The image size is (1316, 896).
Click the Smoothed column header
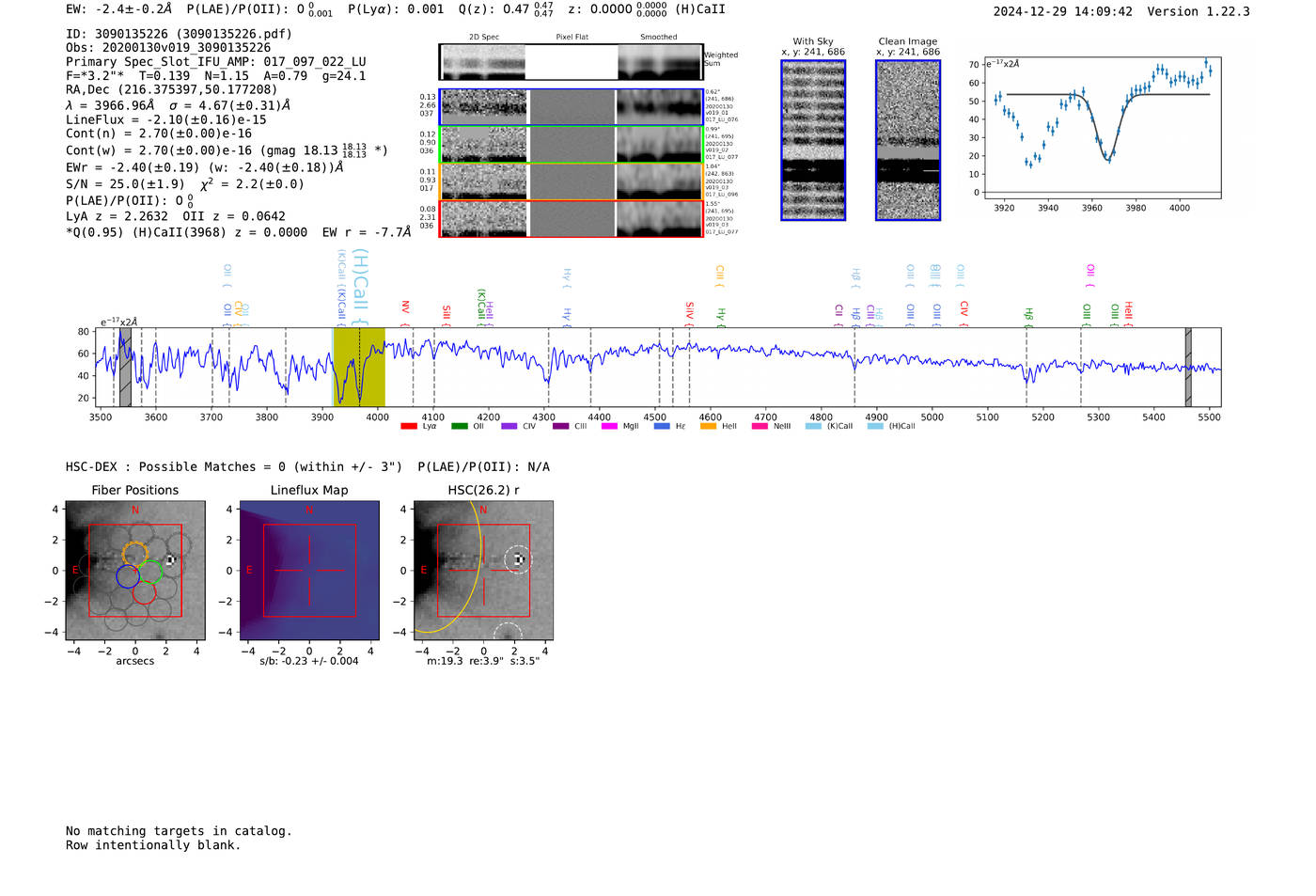click(658, 37)
